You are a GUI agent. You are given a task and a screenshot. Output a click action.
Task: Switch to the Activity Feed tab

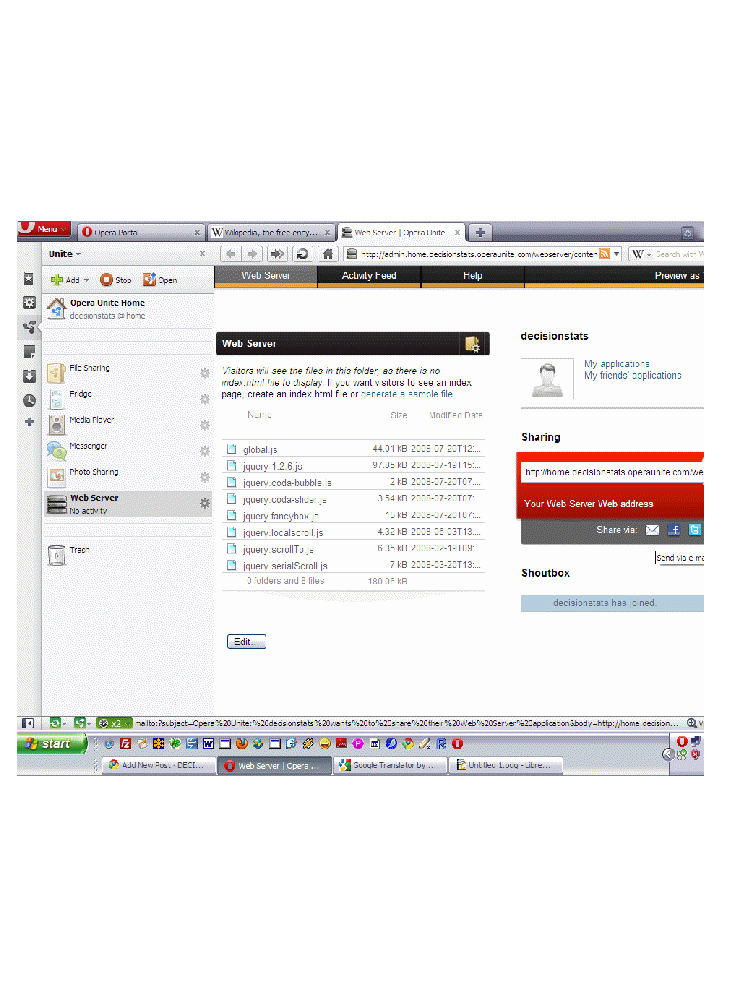(x=368, y=276)
